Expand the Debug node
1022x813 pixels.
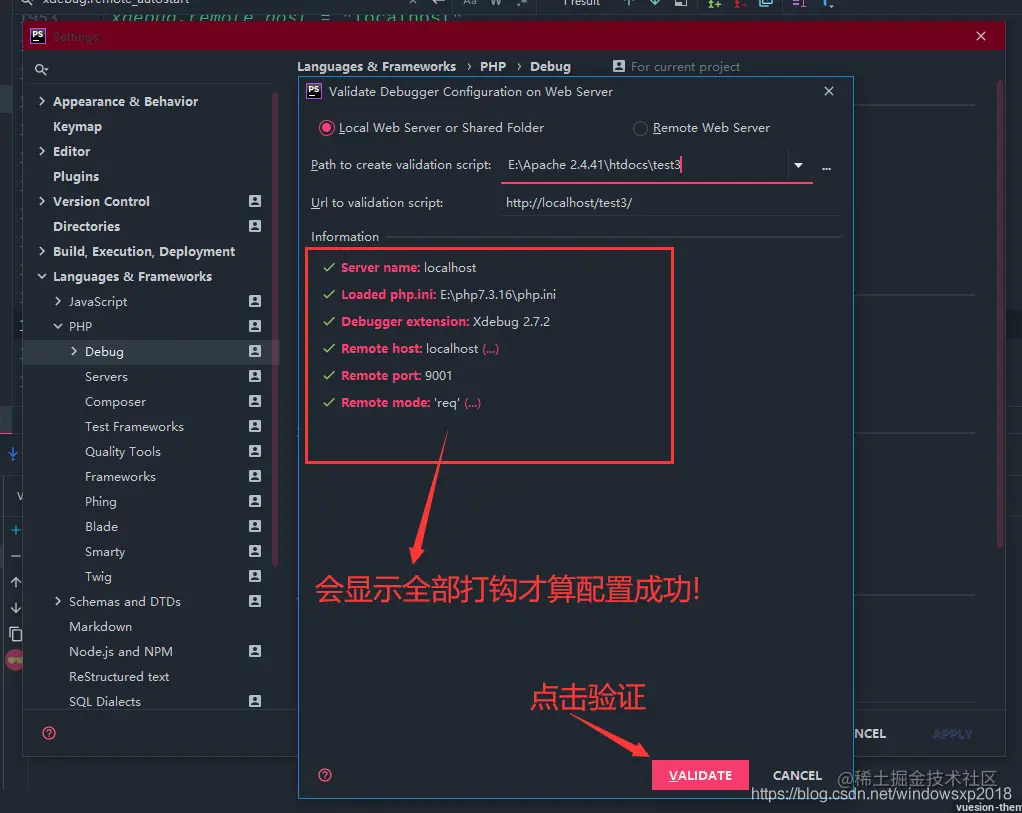[74, 351]
